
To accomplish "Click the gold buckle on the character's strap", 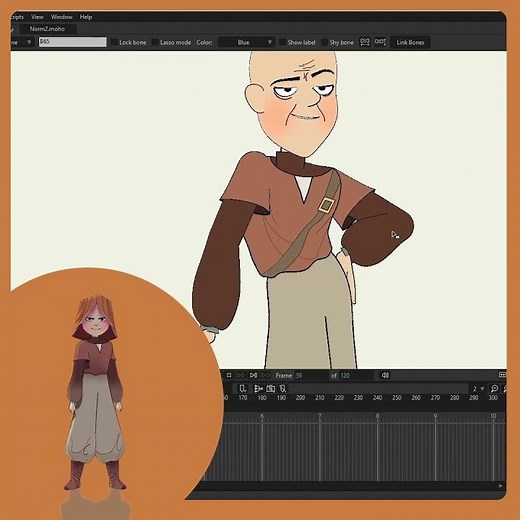I will point(326,205).
